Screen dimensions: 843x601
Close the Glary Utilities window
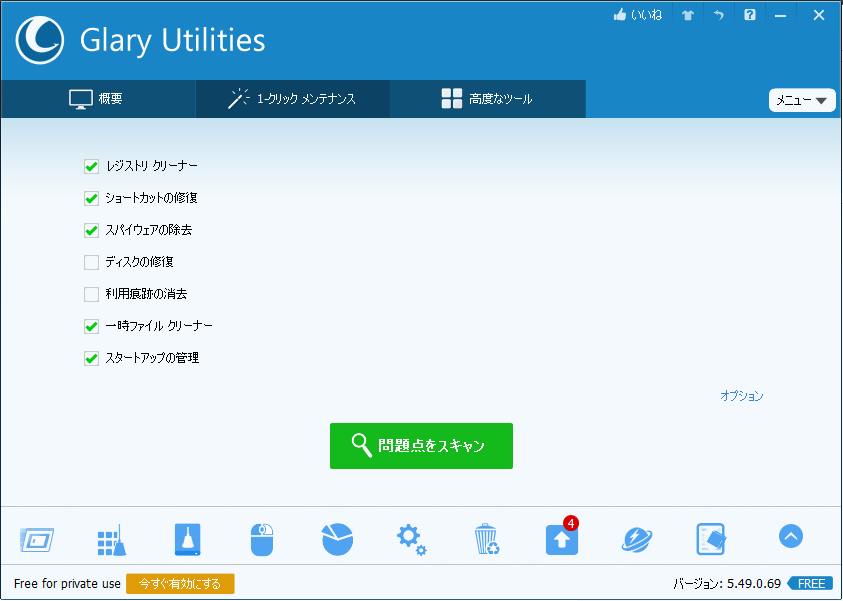click(818, 15)
